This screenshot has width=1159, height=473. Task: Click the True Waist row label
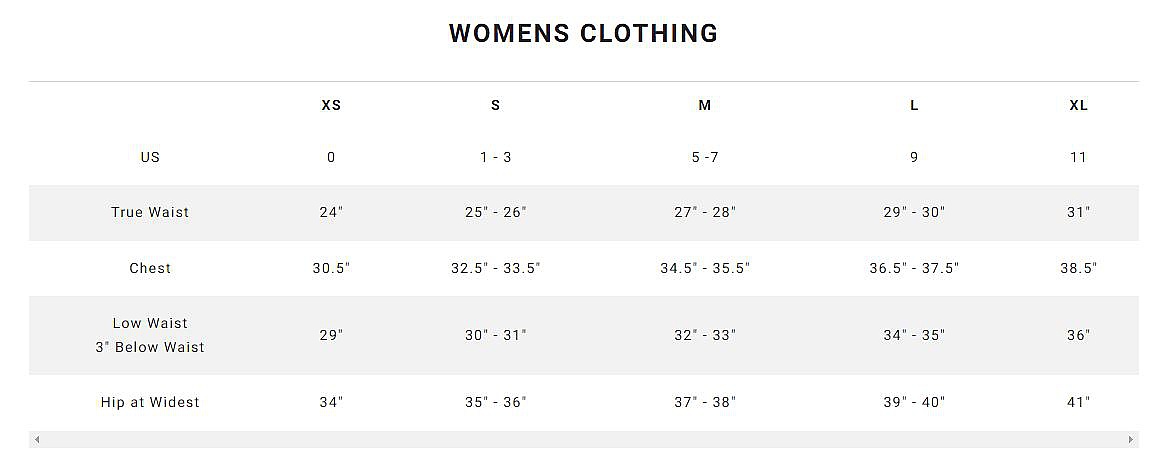tap(150, 212)
